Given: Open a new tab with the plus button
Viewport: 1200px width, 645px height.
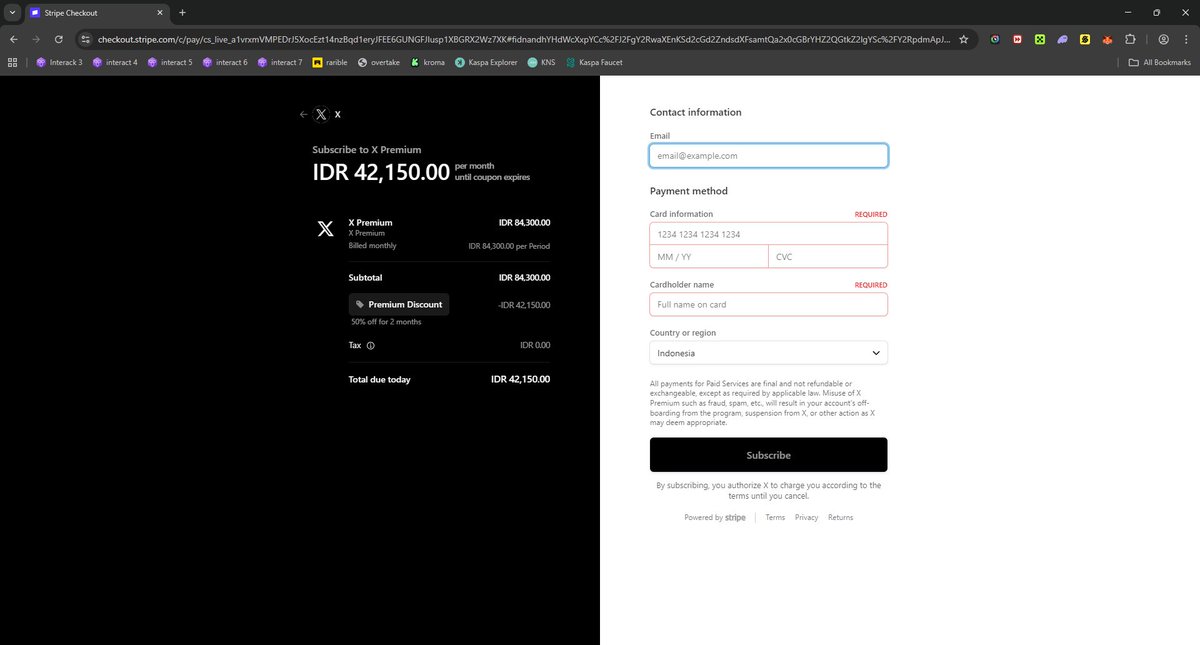Looking at the screenshot, I should pos(182,13).
